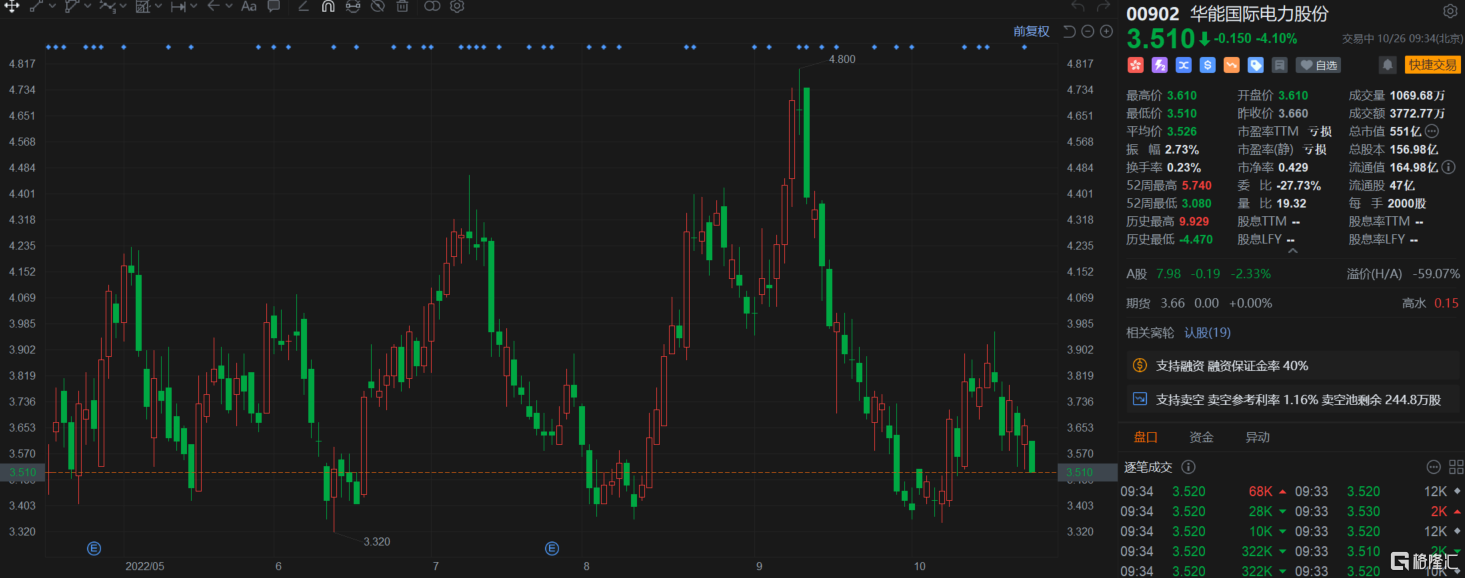Expand the measurement tools dropdown
1465x578 pixels.
pos(194,6)
